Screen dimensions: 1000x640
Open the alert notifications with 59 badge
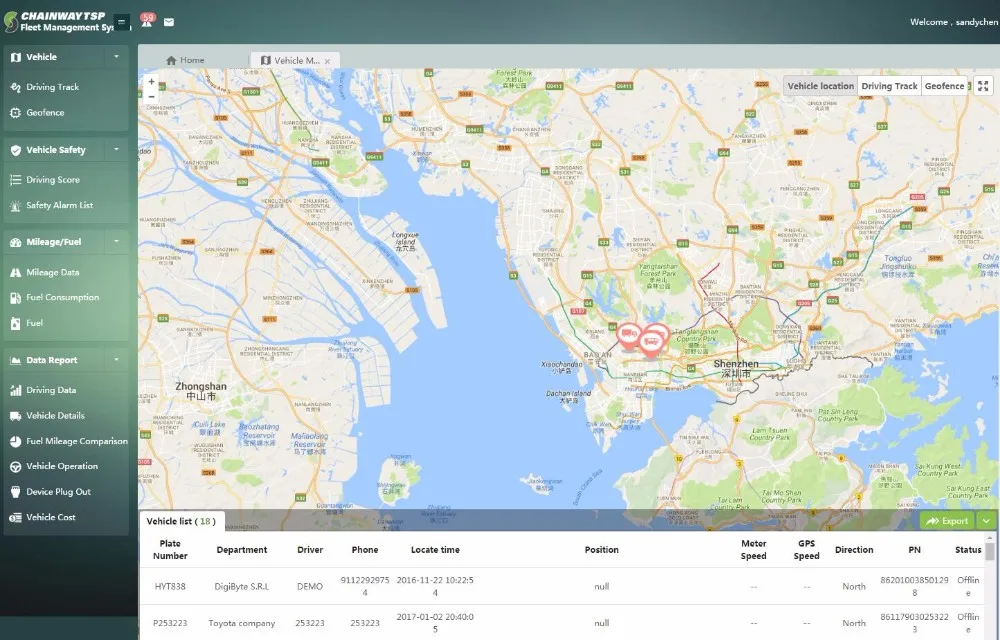[x=147, y=21]
